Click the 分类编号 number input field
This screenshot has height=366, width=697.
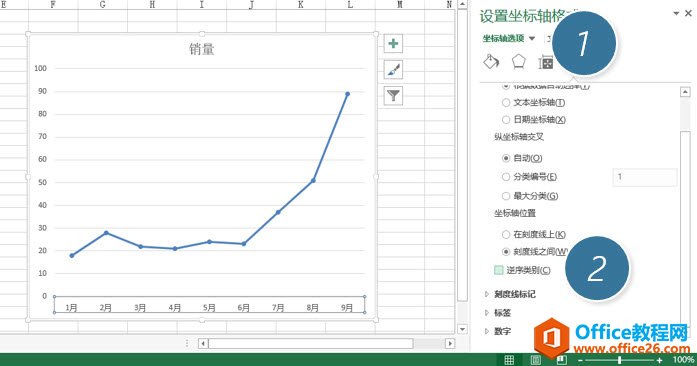[x=645, y=177]
